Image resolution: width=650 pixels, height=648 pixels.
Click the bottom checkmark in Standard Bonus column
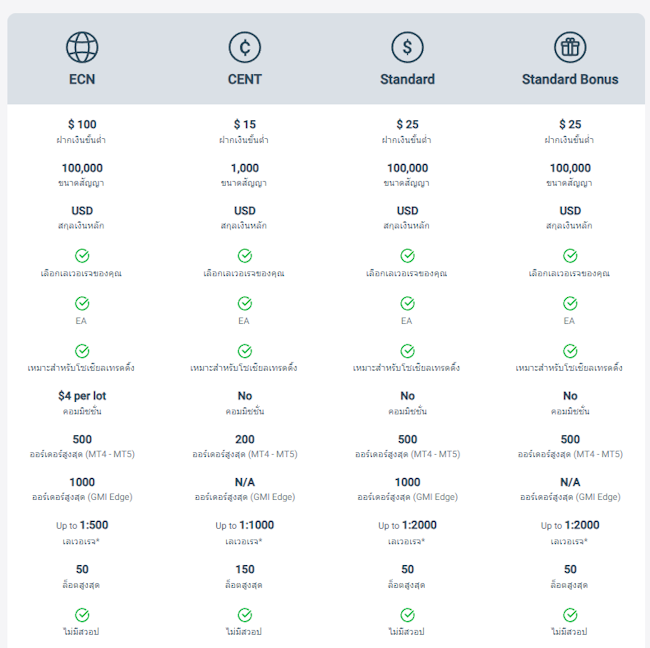click(x=570, y=615)
